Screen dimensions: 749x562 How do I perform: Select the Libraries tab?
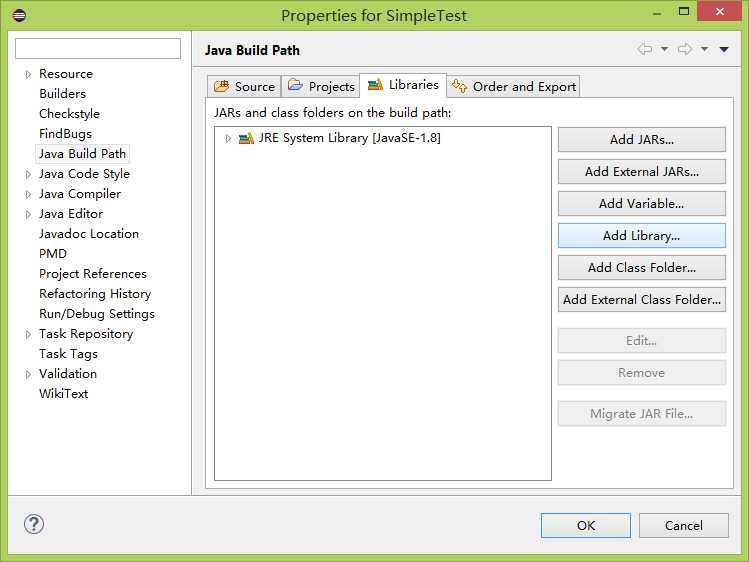403,85
